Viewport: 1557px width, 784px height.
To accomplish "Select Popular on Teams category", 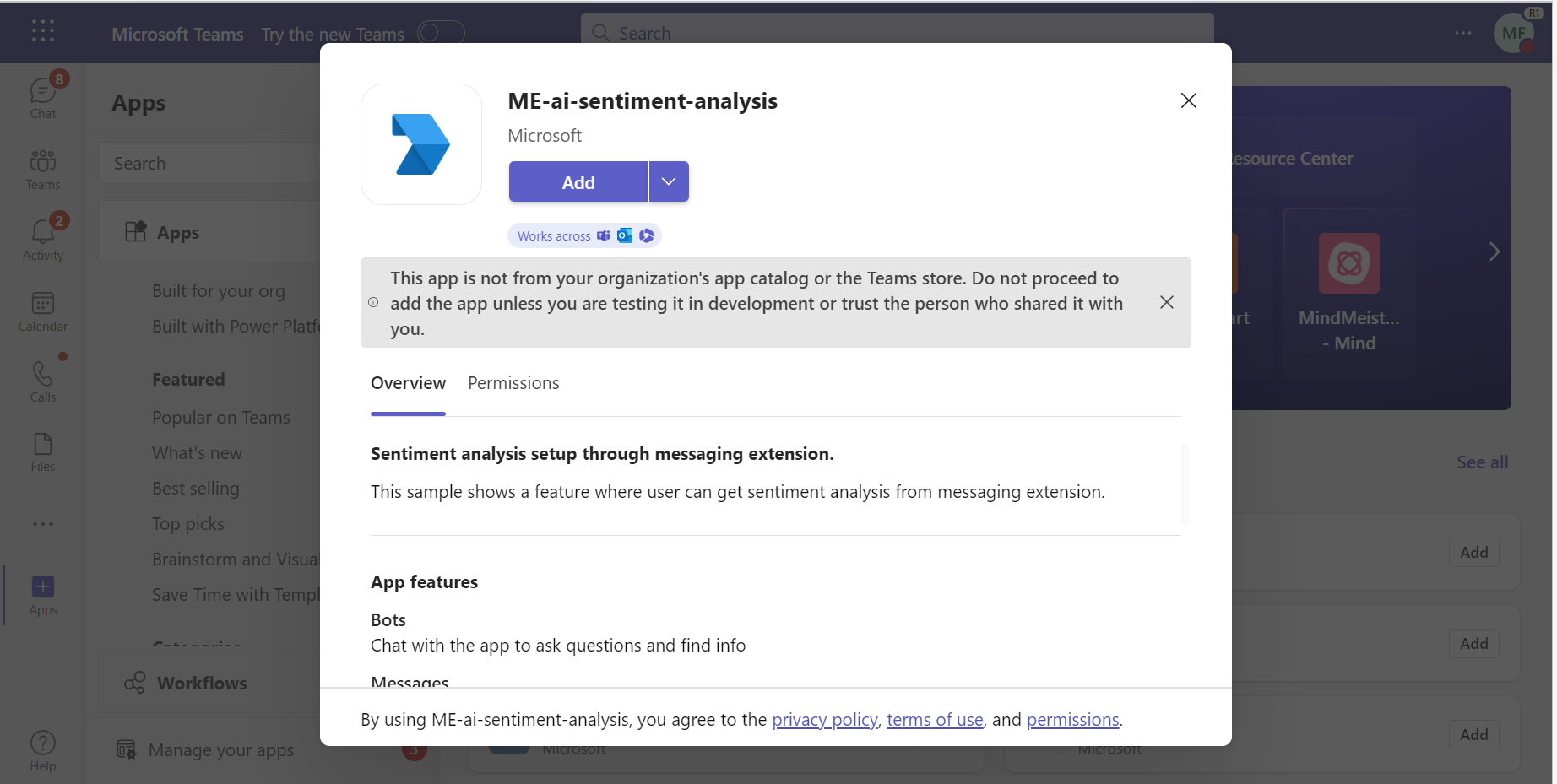I will 221,418.
